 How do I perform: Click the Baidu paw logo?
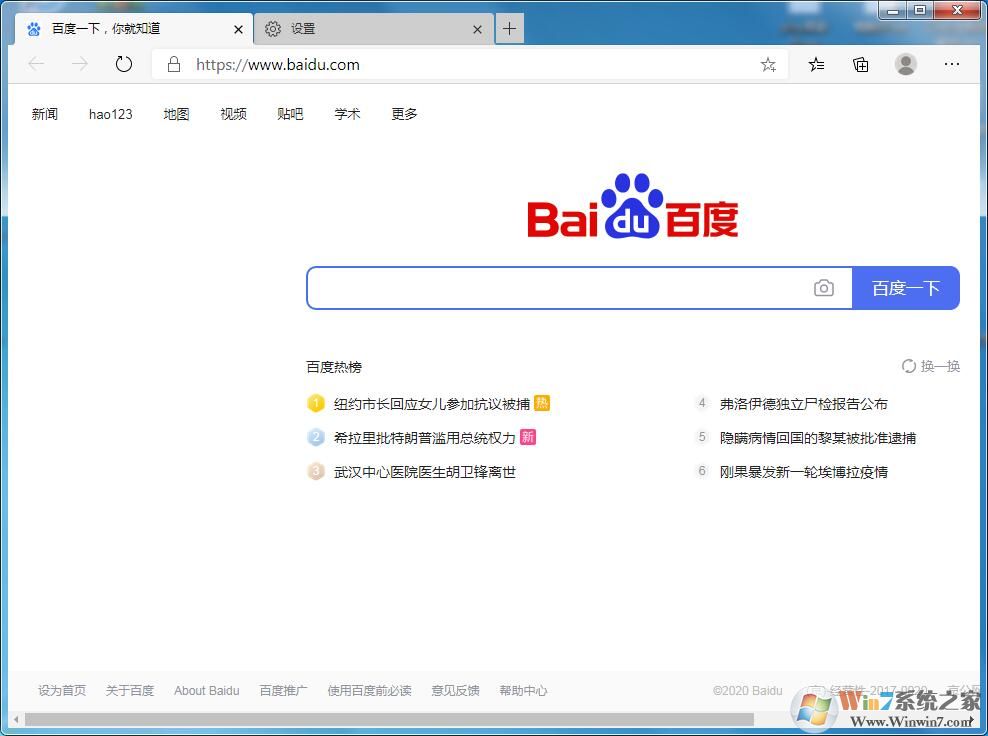633,205
